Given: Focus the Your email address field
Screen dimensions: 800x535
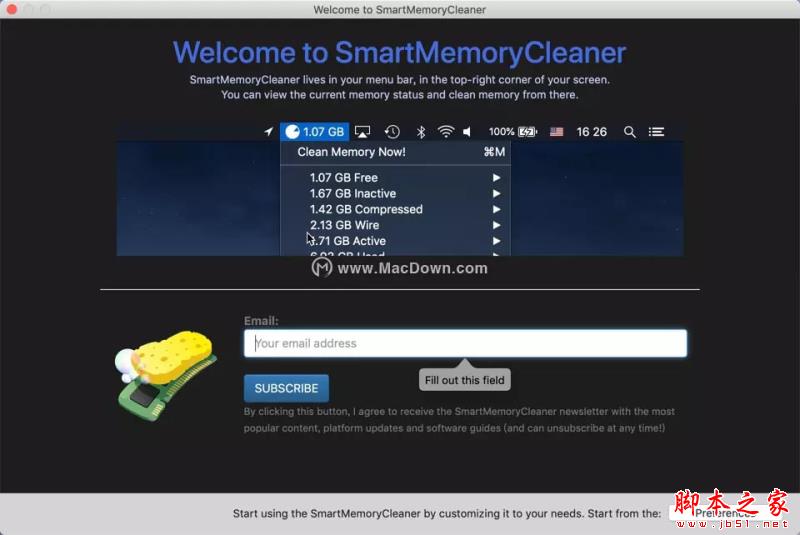Looking at the screenshot, I should click(465, 343).
